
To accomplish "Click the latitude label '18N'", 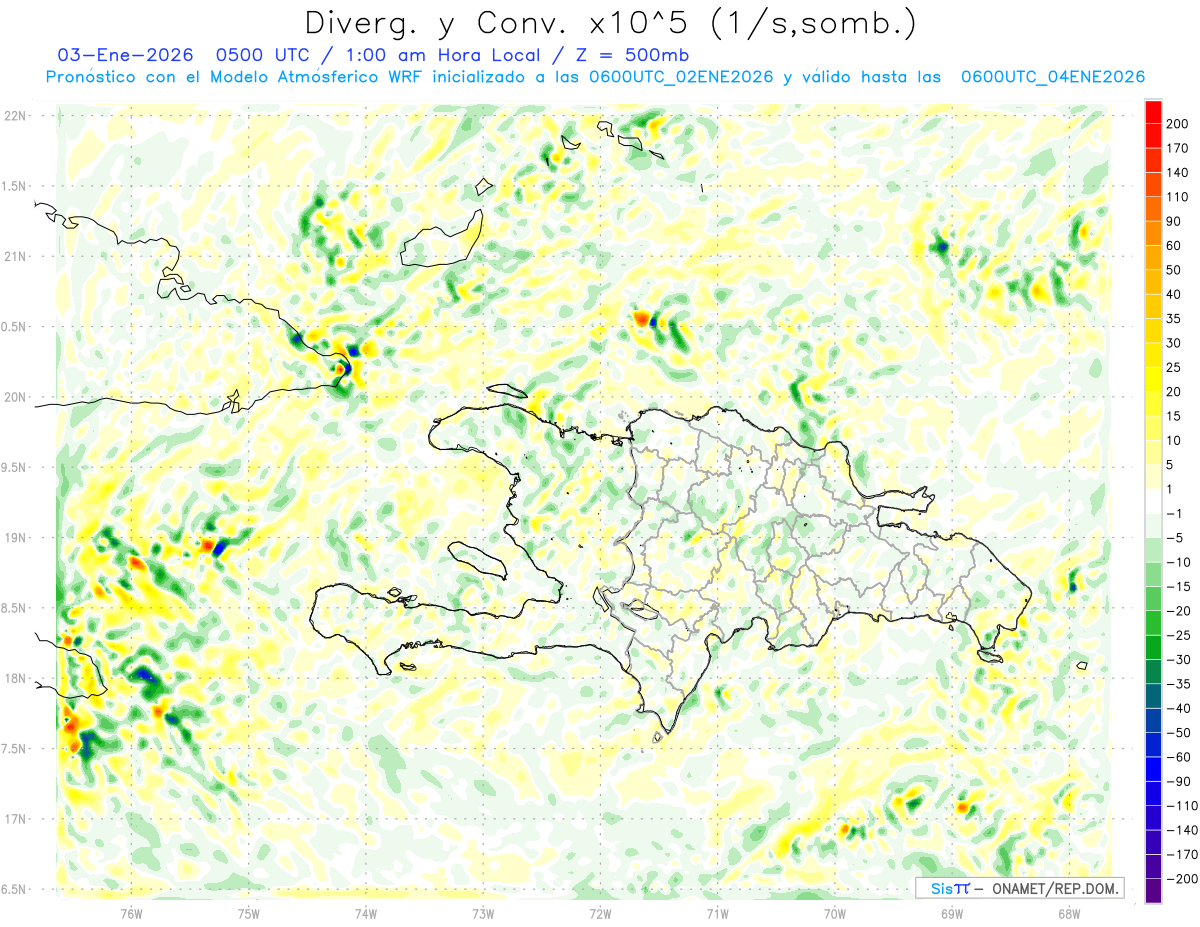I will [15, 679].
